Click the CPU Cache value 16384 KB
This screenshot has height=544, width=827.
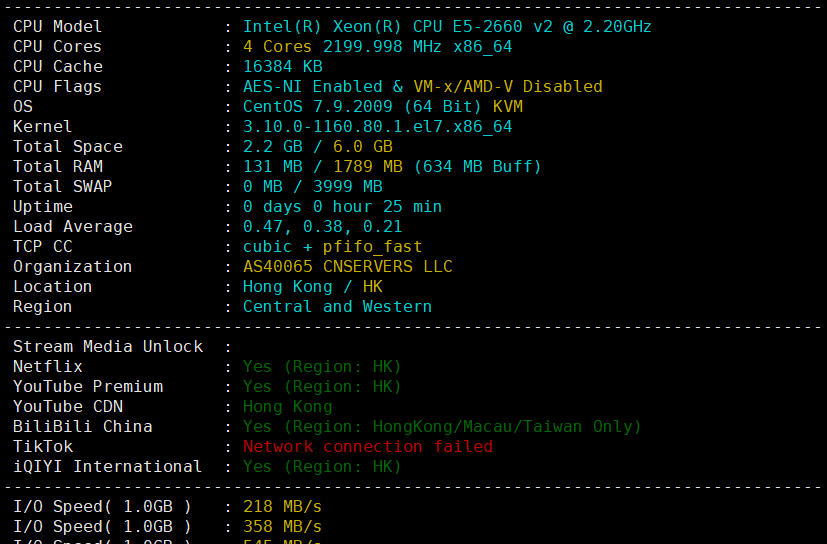pyautogui.click(x=282, y=66)
